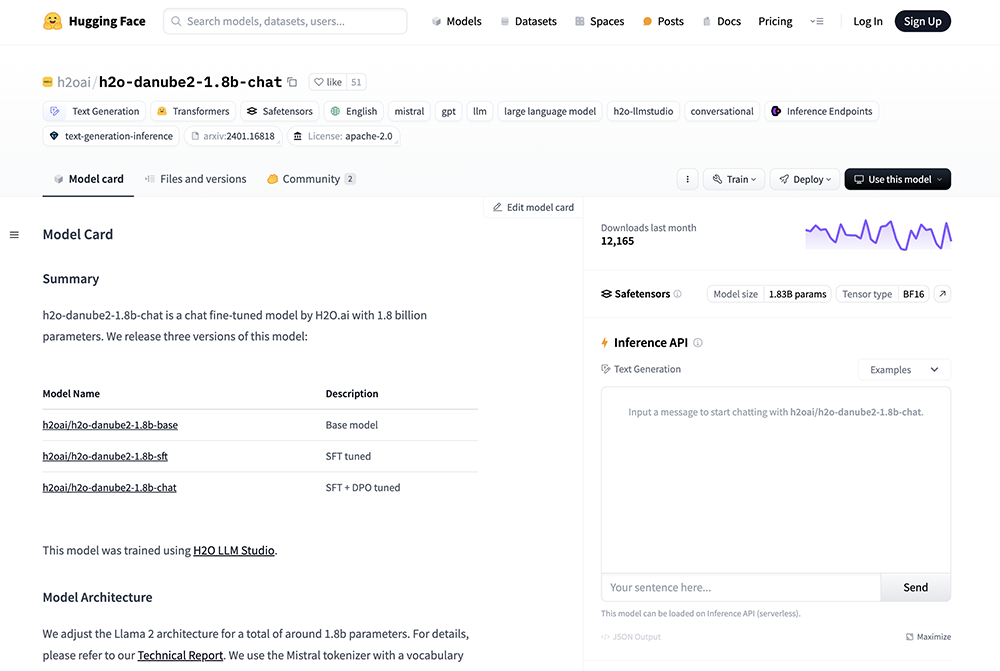Open the Examples dropdown
Screen dimensions: 1000x671
(x=904, y=370)
